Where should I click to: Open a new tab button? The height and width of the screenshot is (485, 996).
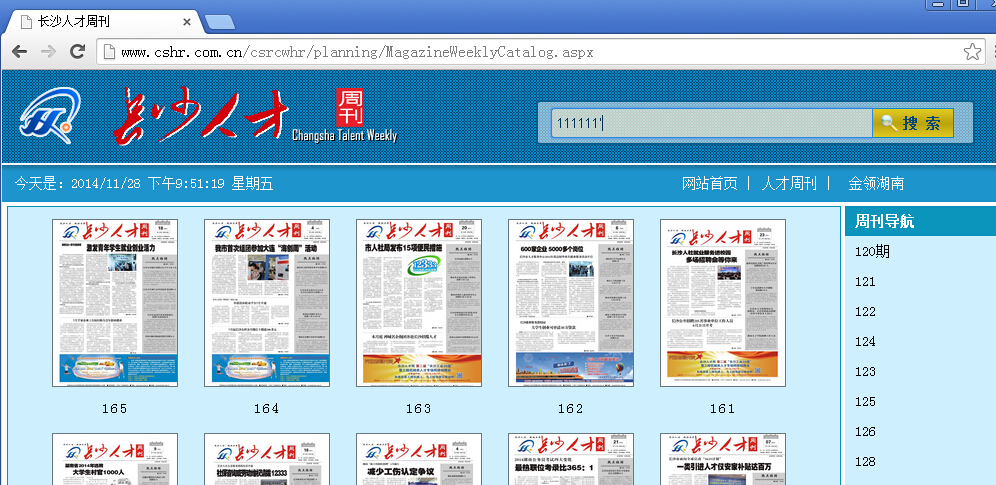coord(220,22)
